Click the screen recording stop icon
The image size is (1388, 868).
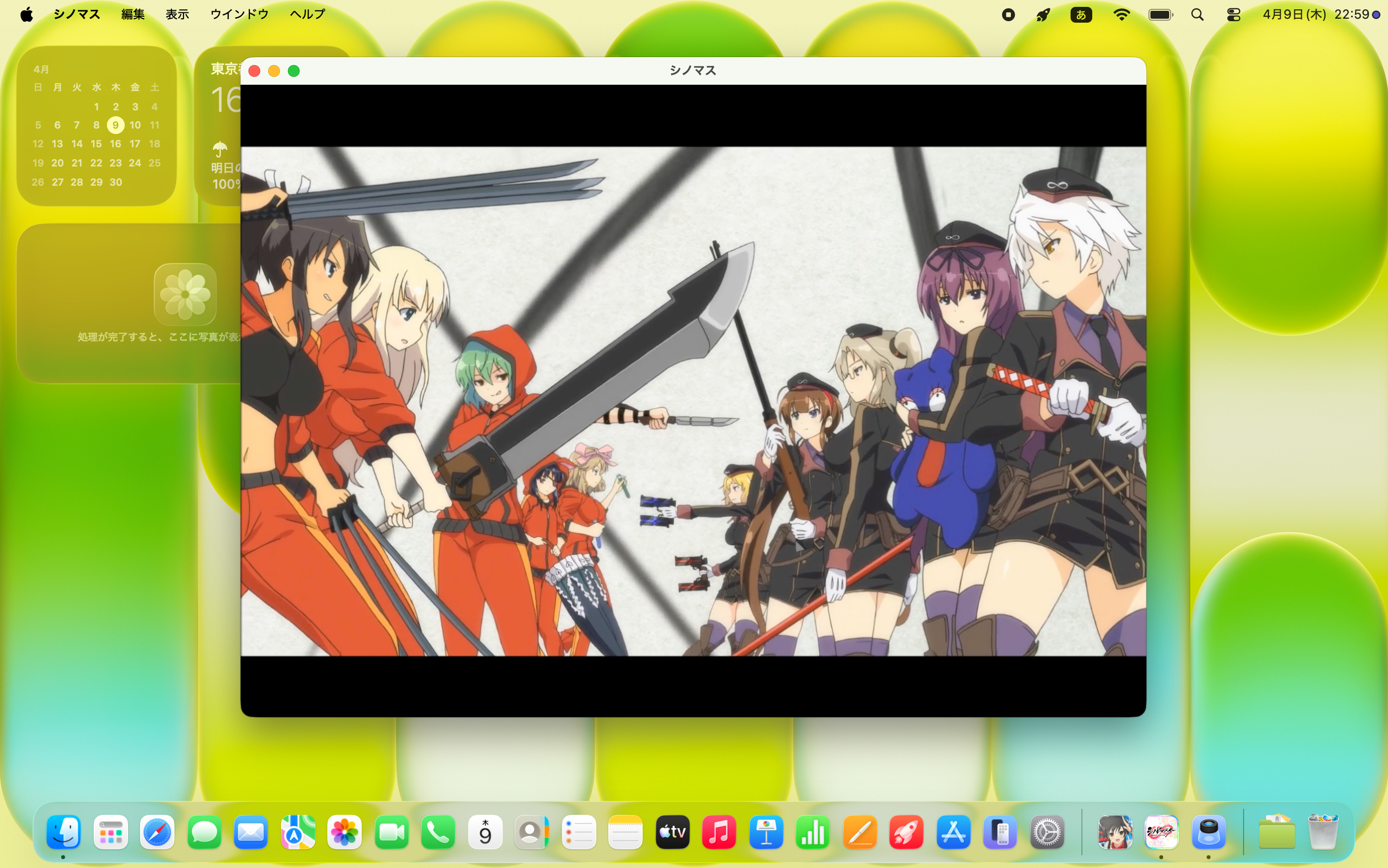tap(1008, 15)
